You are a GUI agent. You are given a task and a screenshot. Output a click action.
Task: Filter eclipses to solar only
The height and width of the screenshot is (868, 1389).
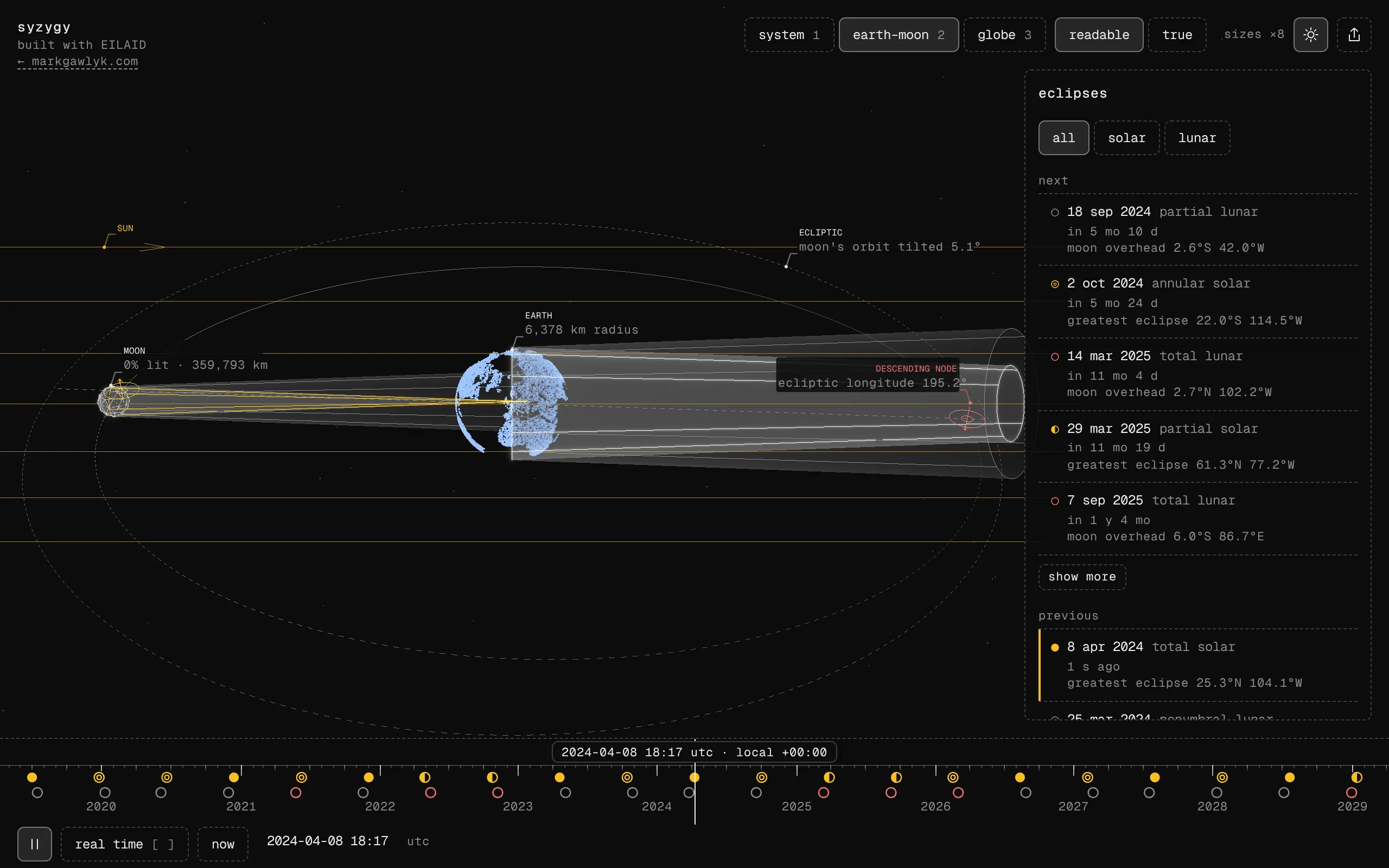(1126, 138)
